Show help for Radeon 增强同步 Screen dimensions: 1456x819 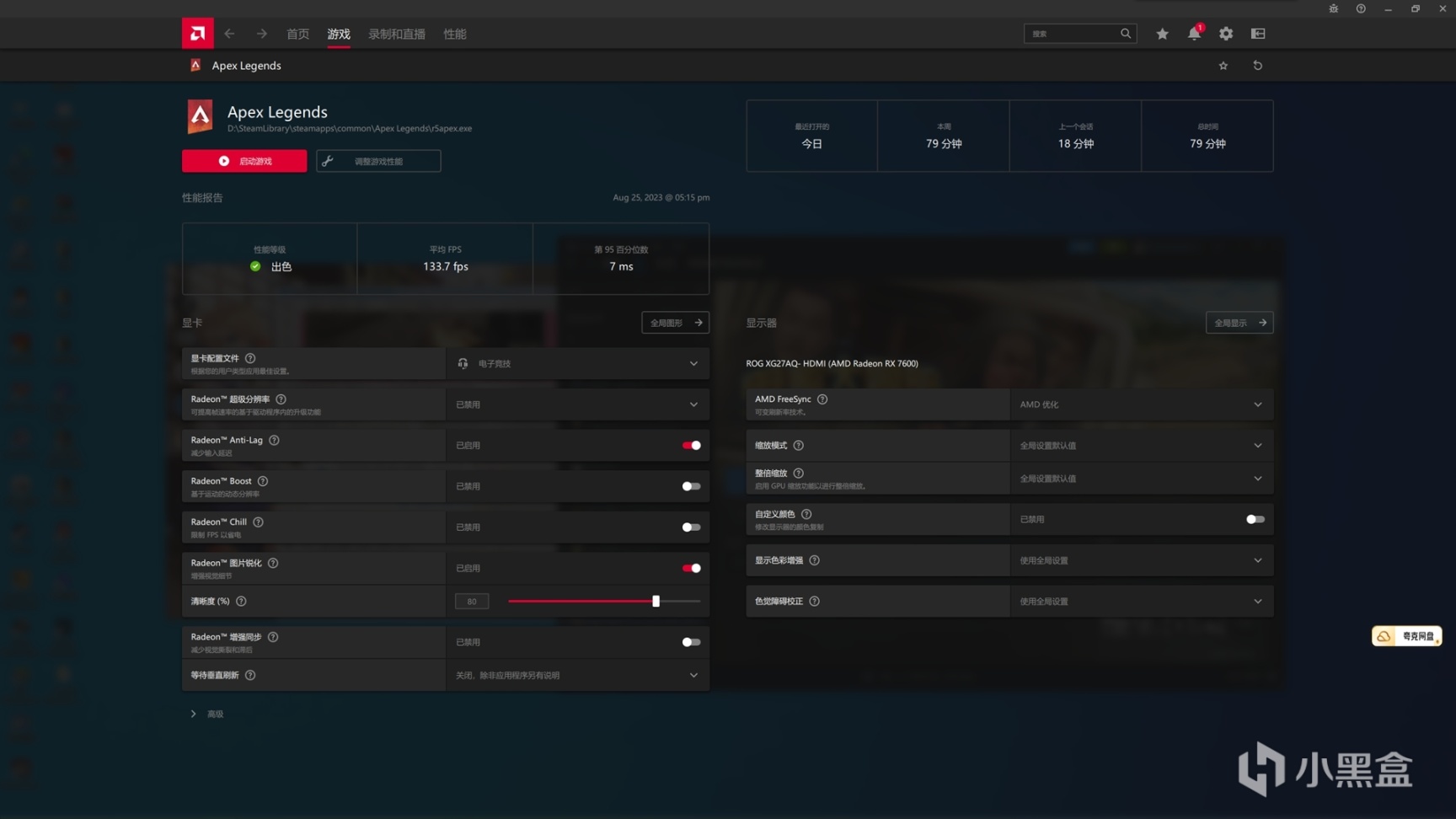pyautogui.click(x=273, y=637)
